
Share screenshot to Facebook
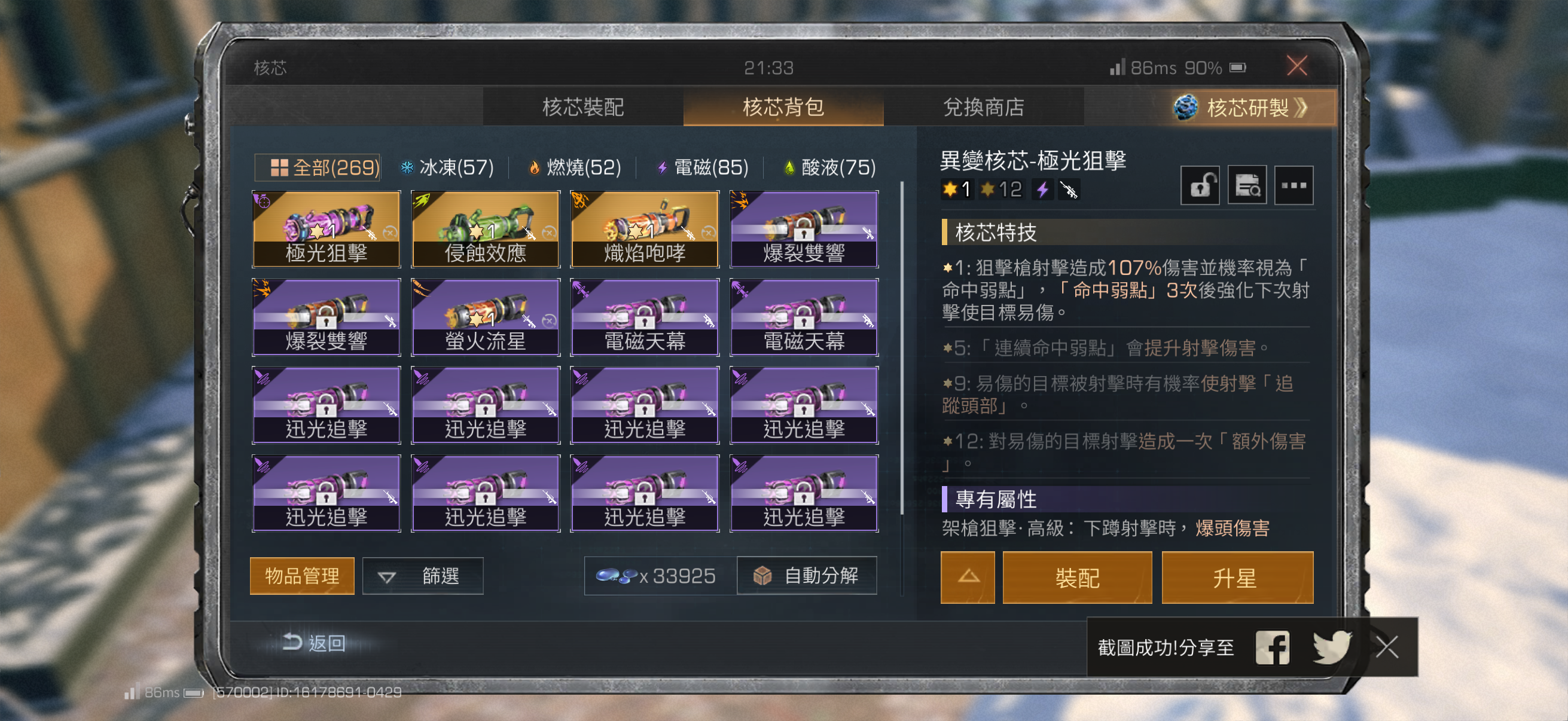pyautogui.click(x=1273, y=647)
